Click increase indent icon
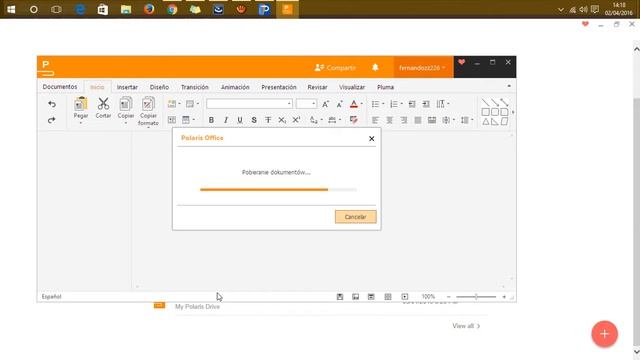640x360 pixels. point(426,104)
